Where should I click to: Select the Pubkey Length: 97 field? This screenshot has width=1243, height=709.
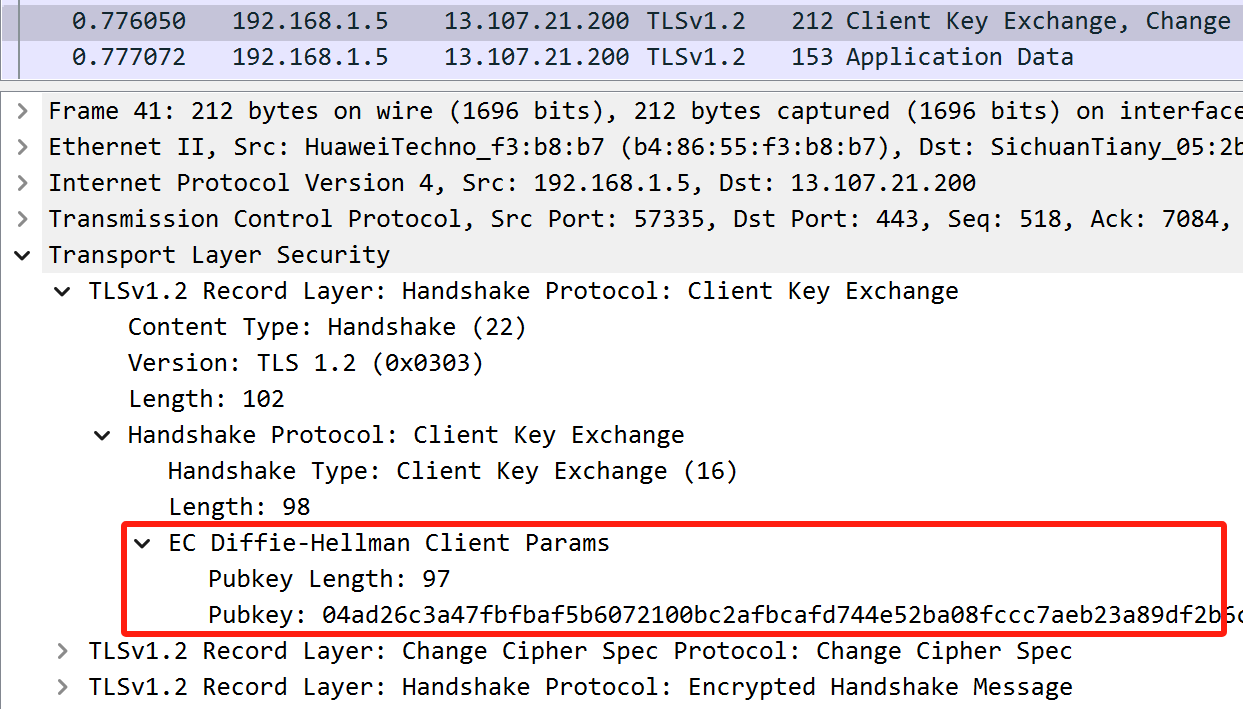[x=329, y=579]
